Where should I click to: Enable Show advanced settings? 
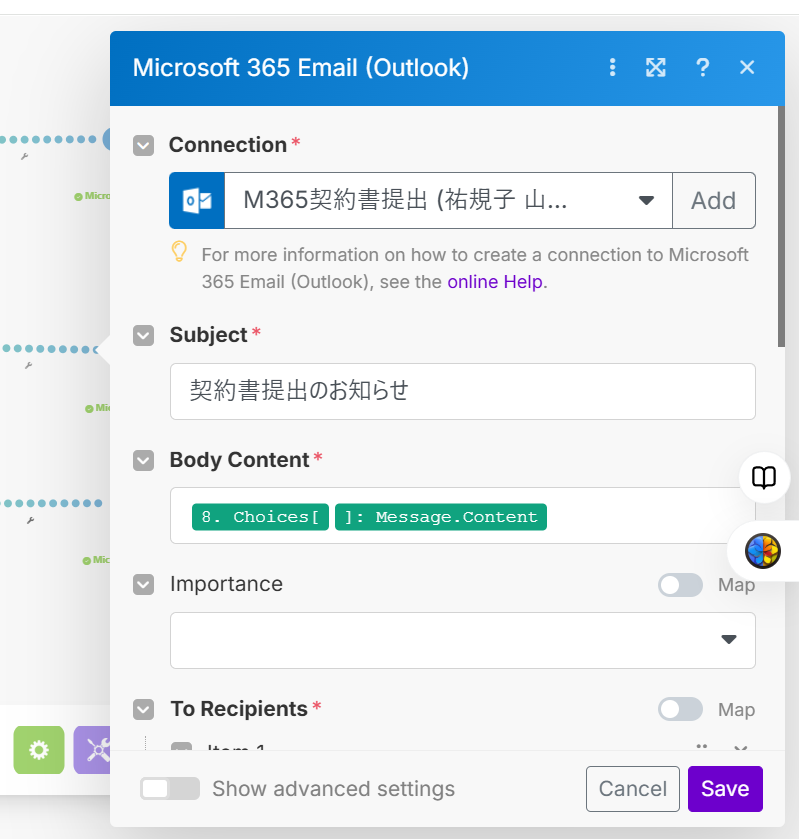(170, 789)
